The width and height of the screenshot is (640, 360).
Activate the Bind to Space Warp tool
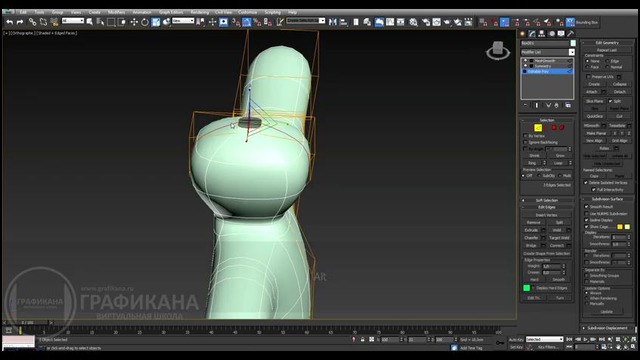point(54,22)
